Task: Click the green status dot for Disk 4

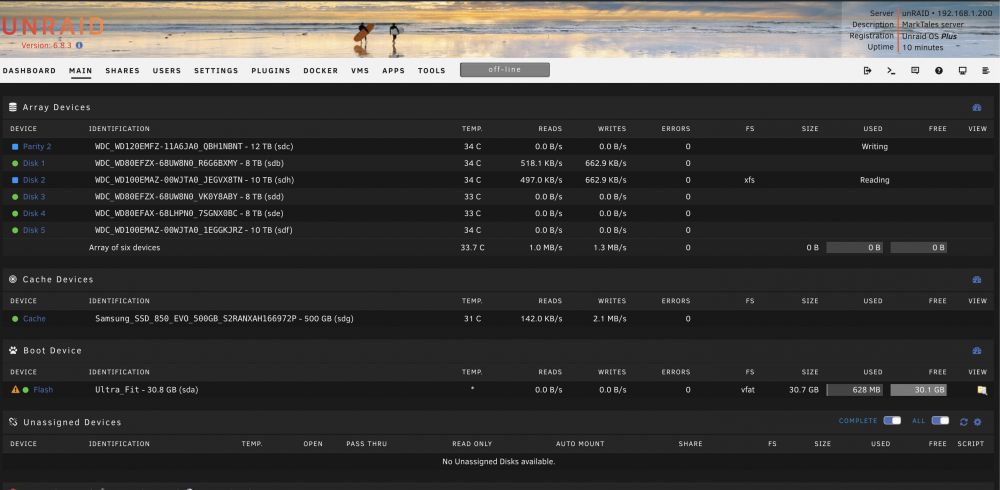Action: 15,213
